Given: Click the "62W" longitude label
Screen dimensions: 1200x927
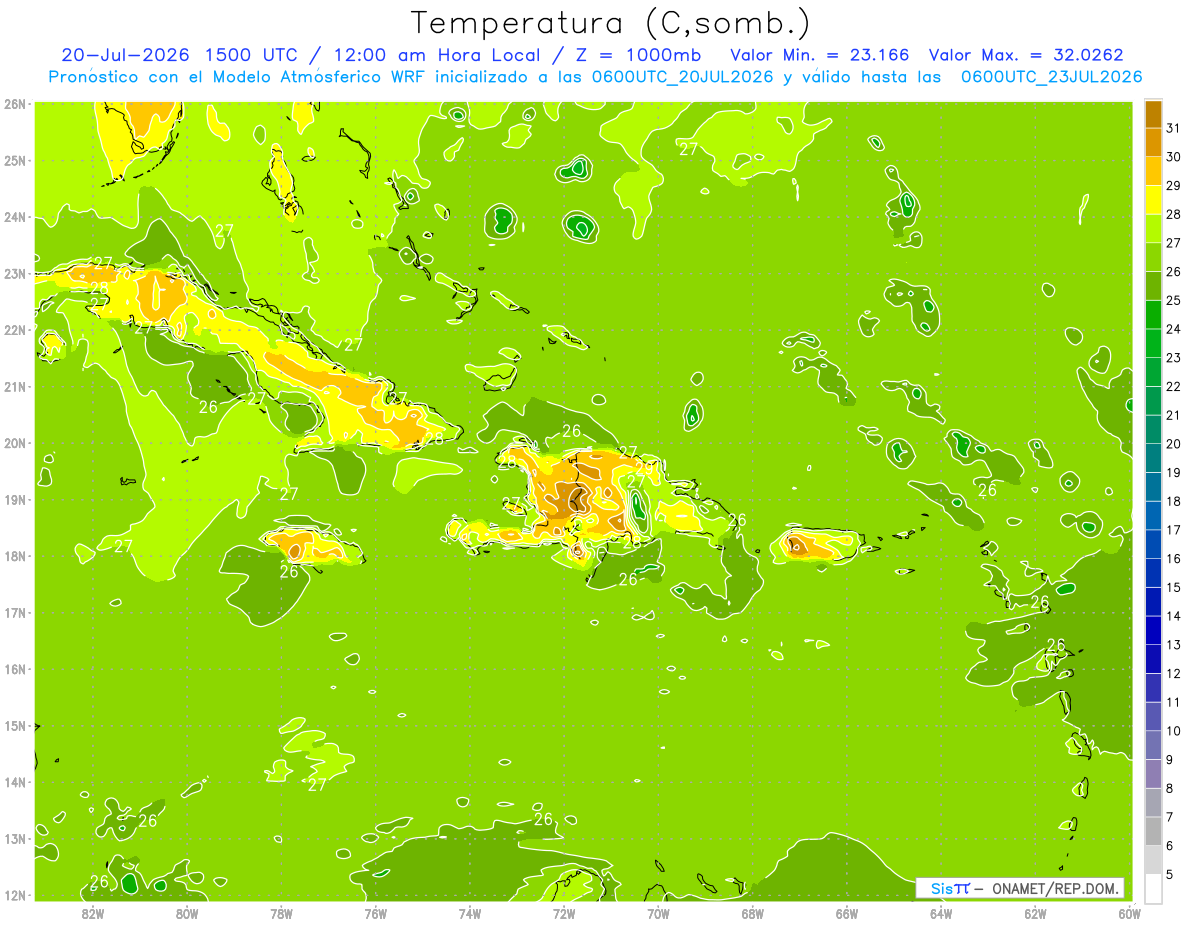Looking at the screenshot, I should [x=1036, y=913].
